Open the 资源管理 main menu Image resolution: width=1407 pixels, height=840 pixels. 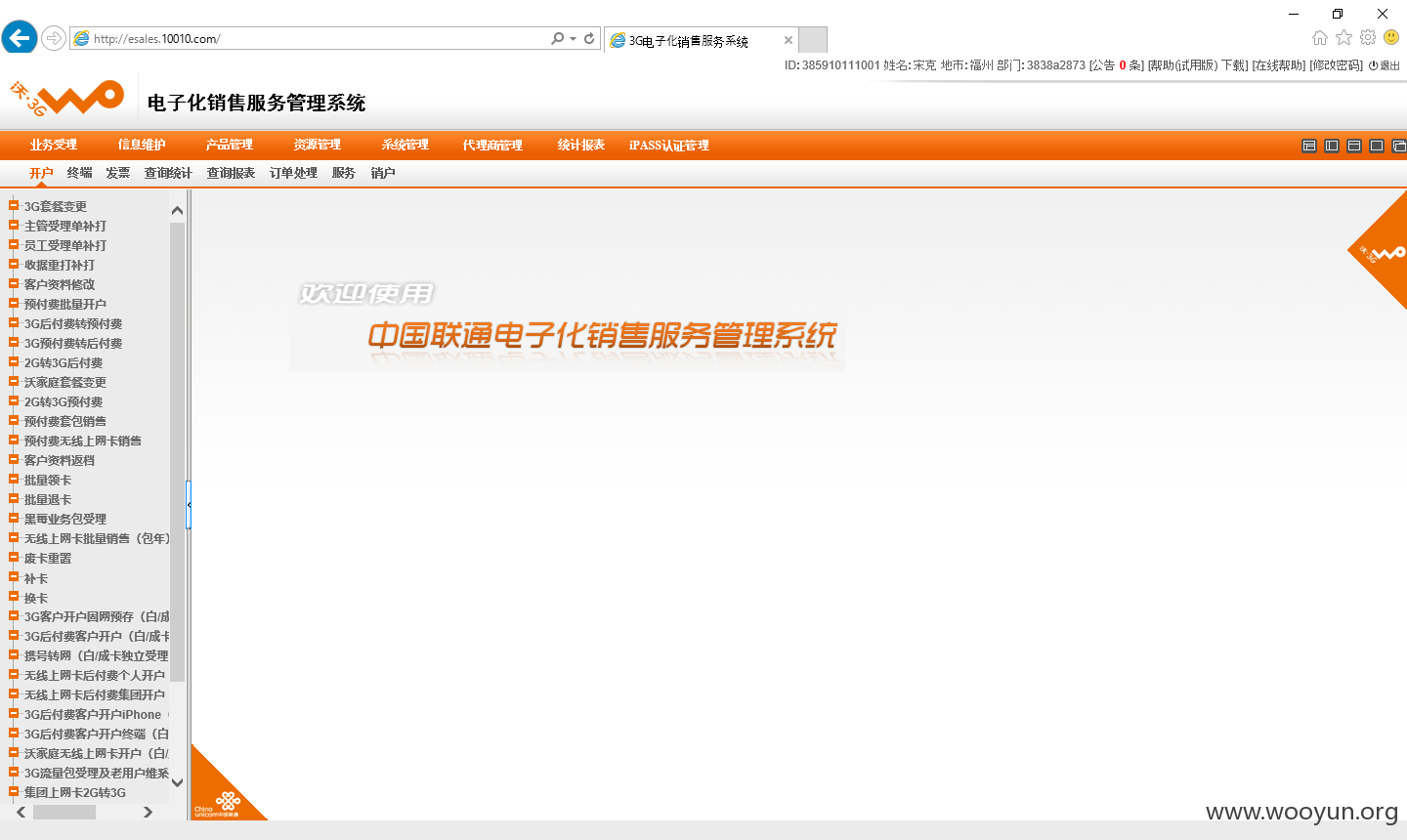tap(318, 145)
